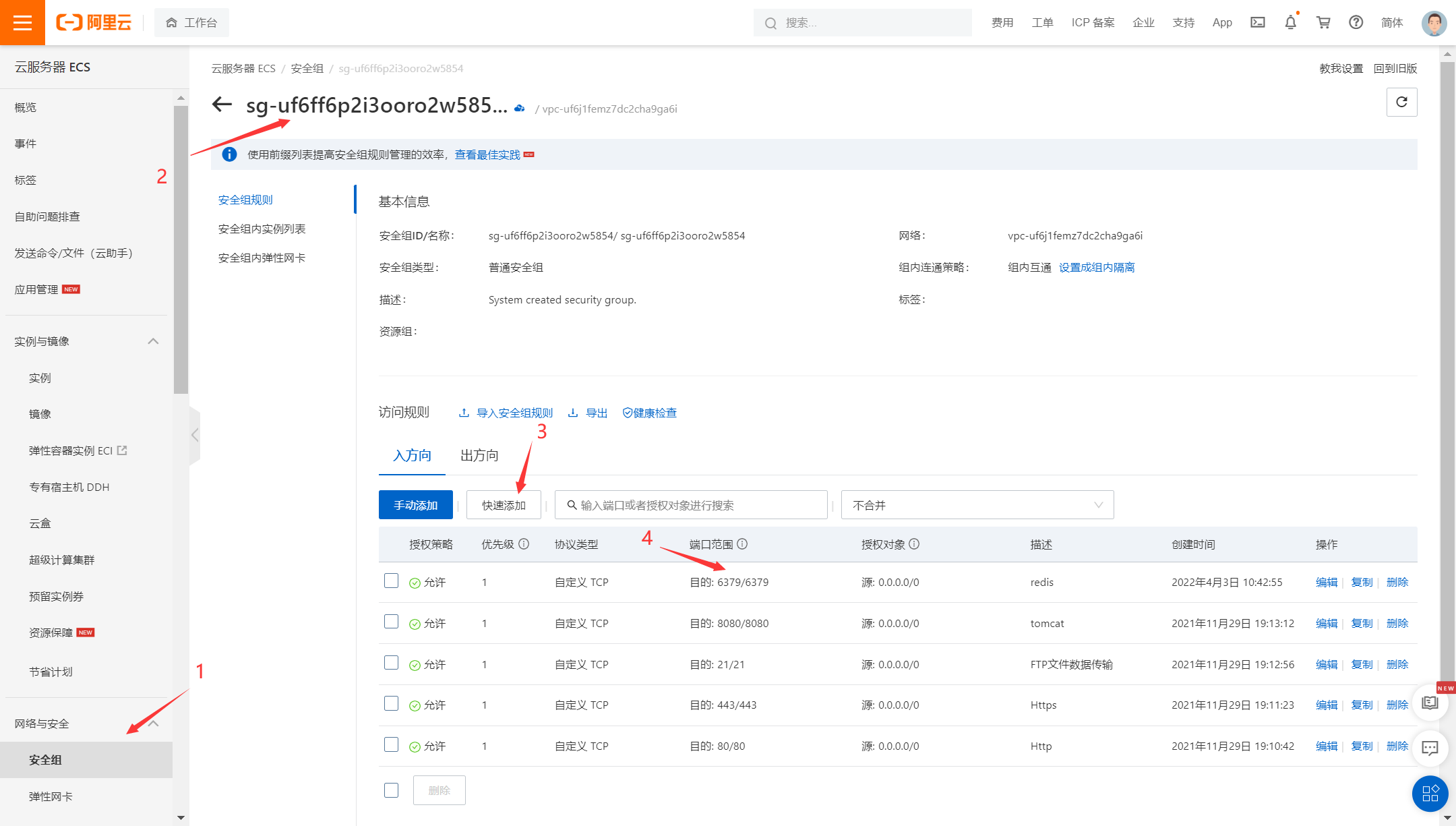Select checkbox for redis rule
Image resolution: width=1456 pixels, height=826 pixels.
click(x=391, y=581)
